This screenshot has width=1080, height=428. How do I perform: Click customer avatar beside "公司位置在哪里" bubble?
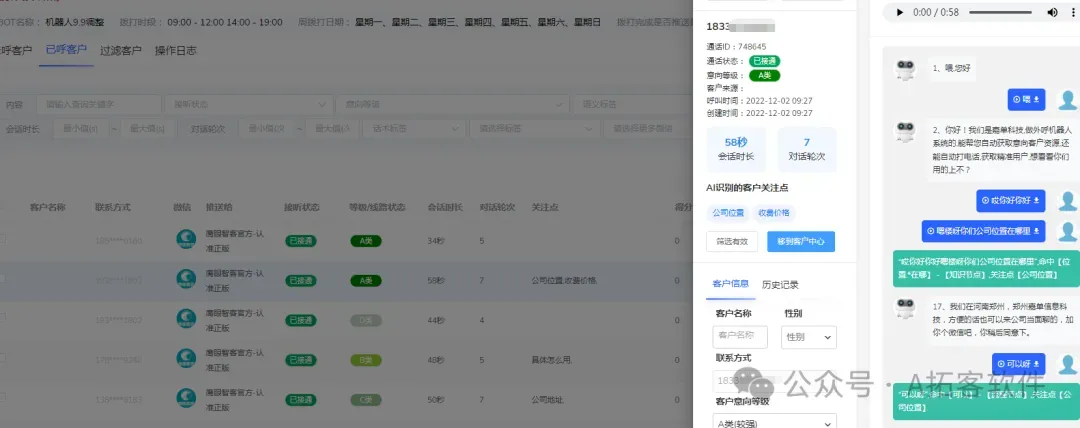tap(1068, 231)
